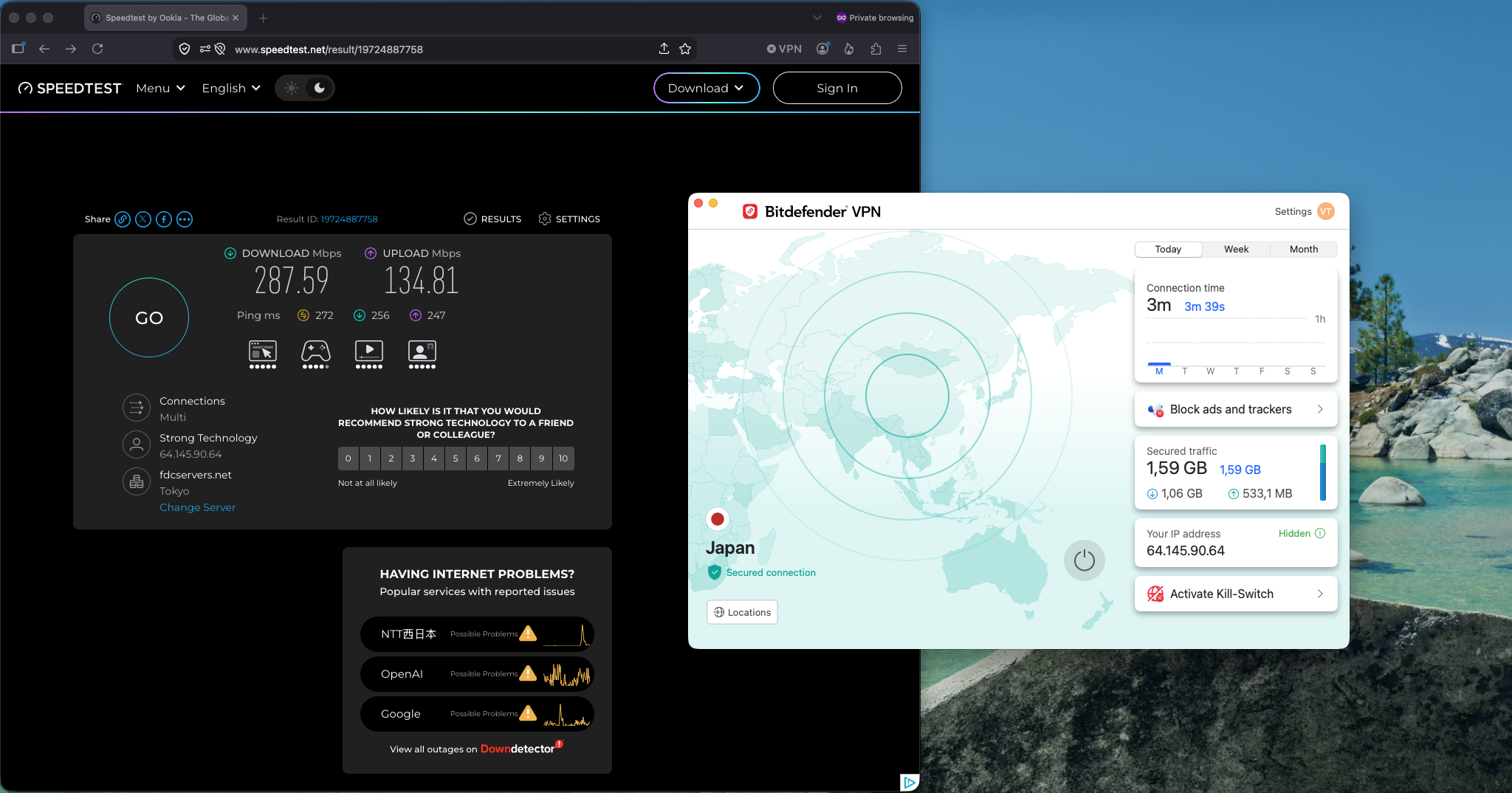Select rating 7 on recommendation scale
The width and height of the screenshot is (1512, 793).
click(498, 459)
